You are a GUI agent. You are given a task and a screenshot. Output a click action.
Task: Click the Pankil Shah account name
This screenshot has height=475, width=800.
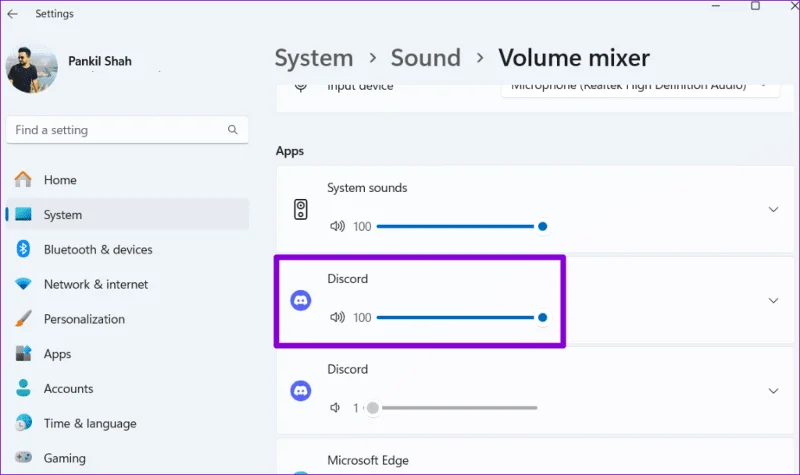pyautogui.click(x=100, y=61)
